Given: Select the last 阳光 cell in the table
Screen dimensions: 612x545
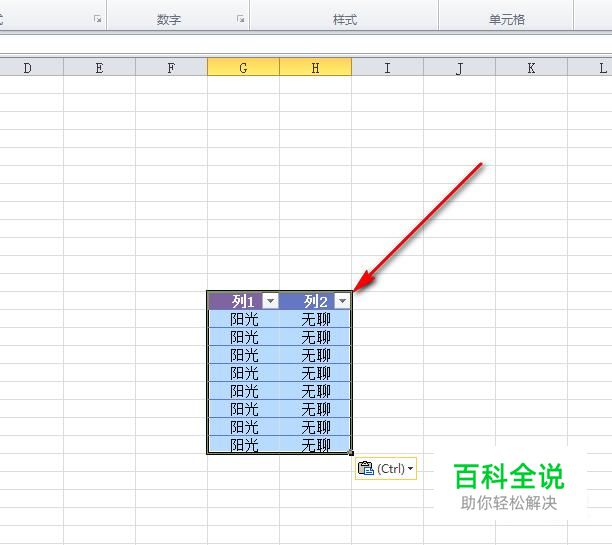Looking at the screenshot, I should pyautogui.click(x=244, y=445).
